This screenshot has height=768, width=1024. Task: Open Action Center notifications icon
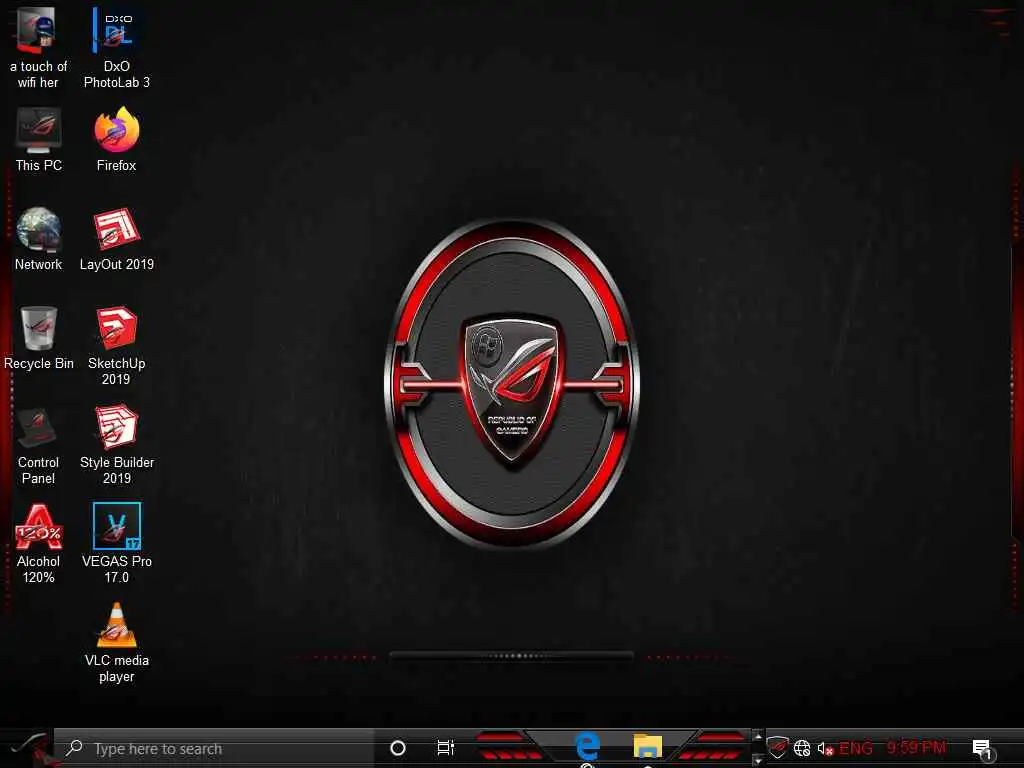[983, 749]
